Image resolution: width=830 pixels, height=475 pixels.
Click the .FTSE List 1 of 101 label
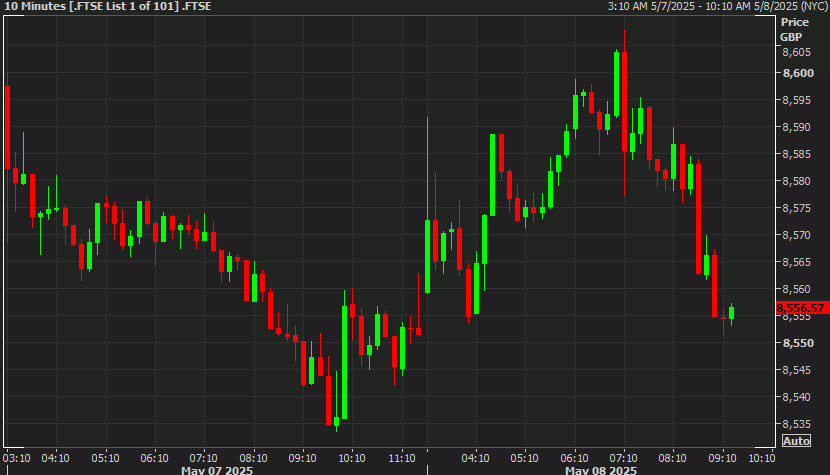(124, 6)
